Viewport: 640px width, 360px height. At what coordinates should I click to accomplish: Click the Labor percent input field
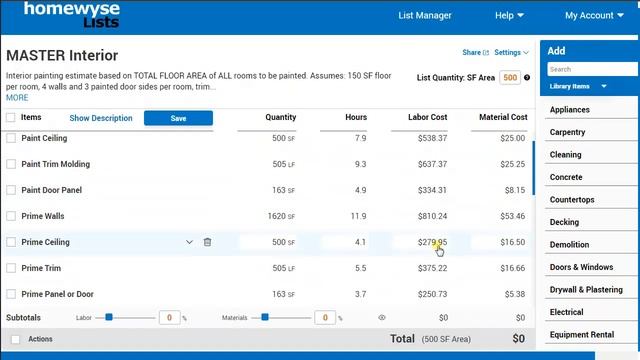169,318
